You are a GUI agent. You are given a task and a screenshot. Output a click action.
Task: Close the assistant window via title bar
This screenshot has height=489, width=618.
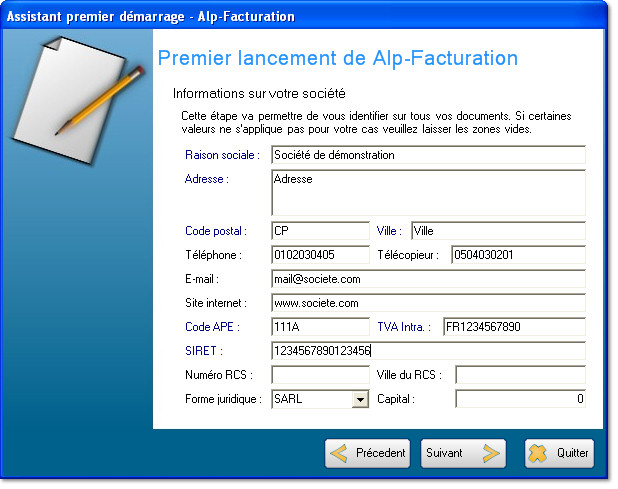(596, 17)
